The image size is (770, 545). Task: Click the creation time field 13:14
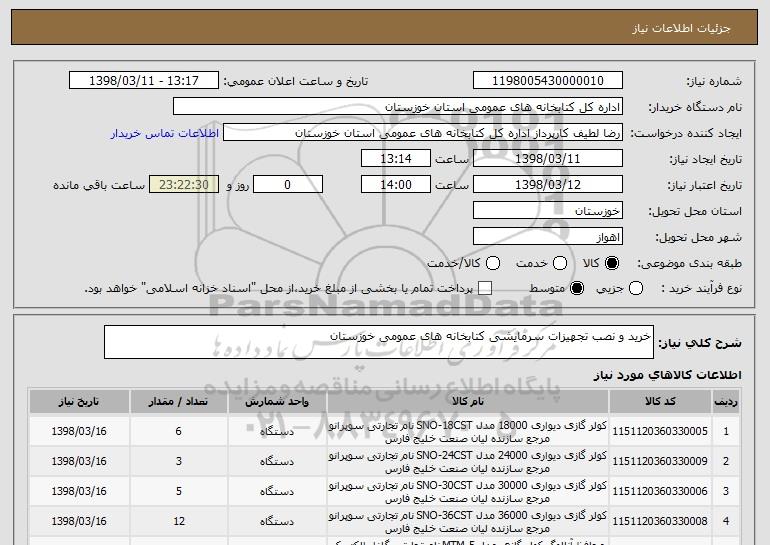[x=396, y=159]
